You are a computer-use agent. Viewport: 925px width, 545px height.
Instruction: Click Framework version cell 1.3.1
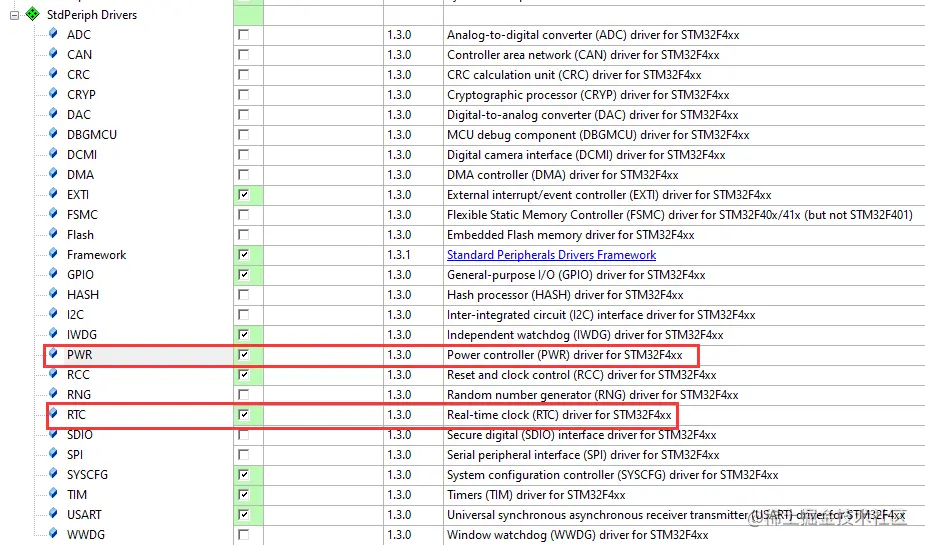pos(399,255)
